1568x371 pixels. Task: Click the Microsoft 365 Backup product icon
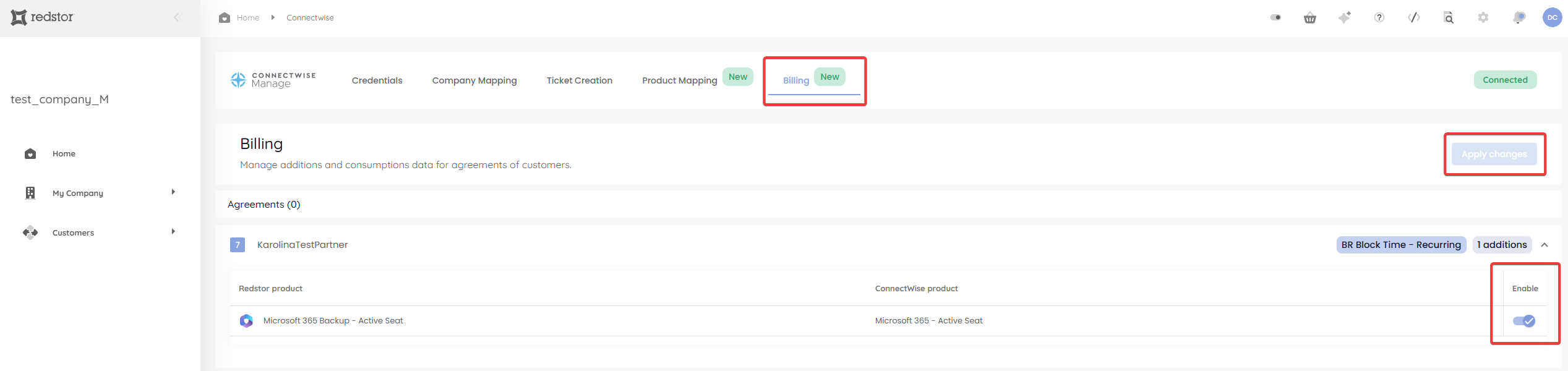coord(246,321)
